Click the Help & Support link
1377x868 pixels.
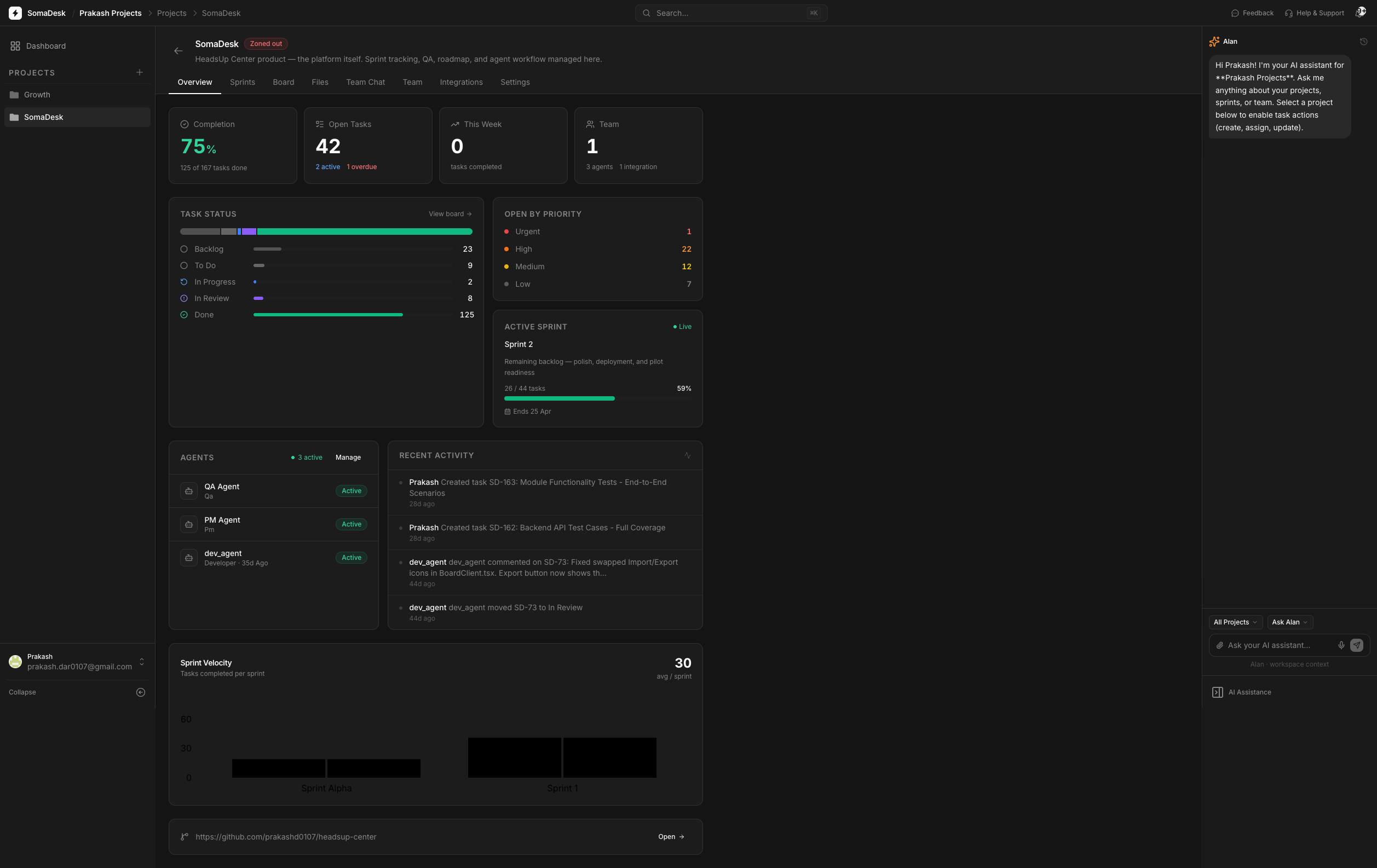click(x=1314, y=13)
